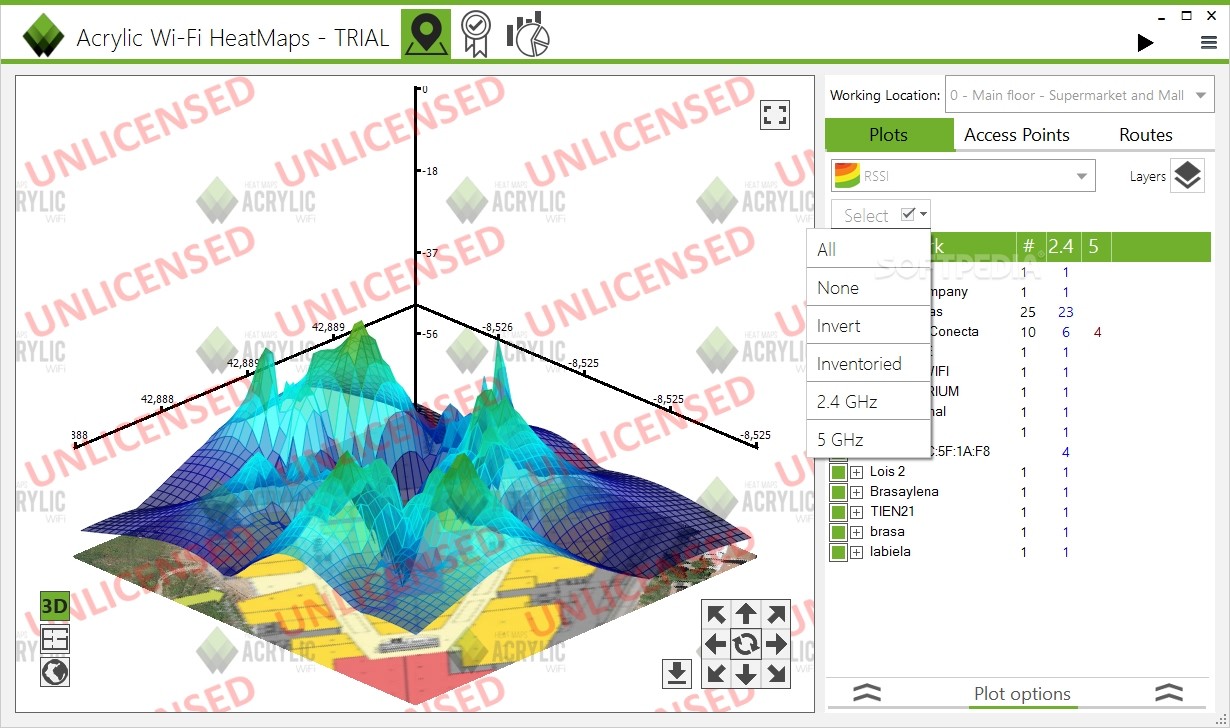
Task: Rotate view with the right arrow
Action: (776, 643)
